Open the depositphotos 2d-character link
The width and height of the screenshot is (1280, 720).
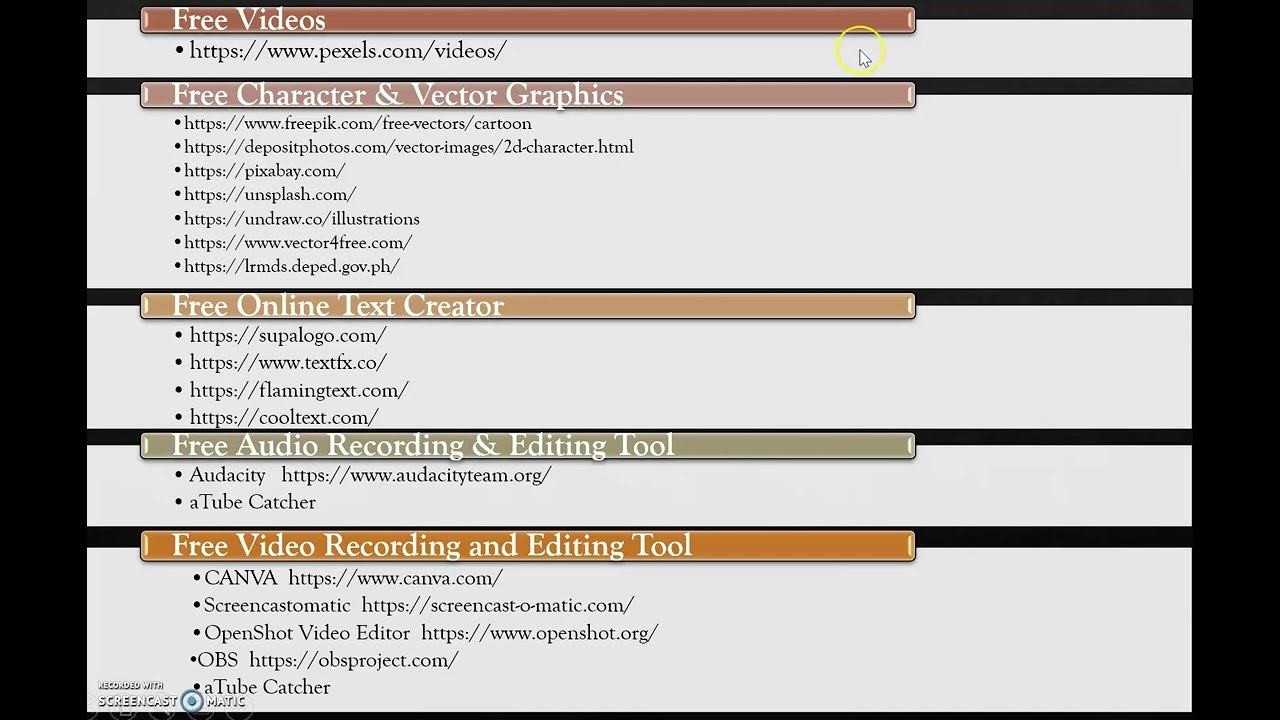point(409,147)
